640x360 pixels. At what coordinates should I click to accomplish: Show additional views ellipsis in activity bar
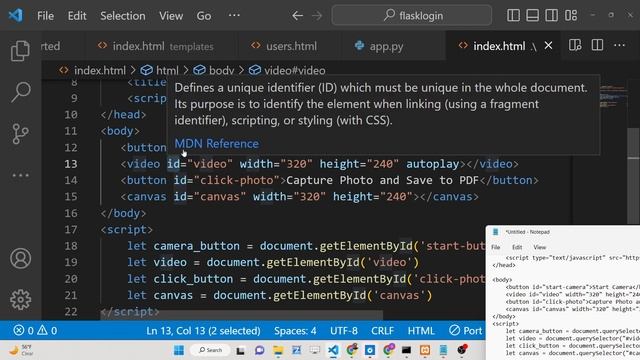[20, 176]
